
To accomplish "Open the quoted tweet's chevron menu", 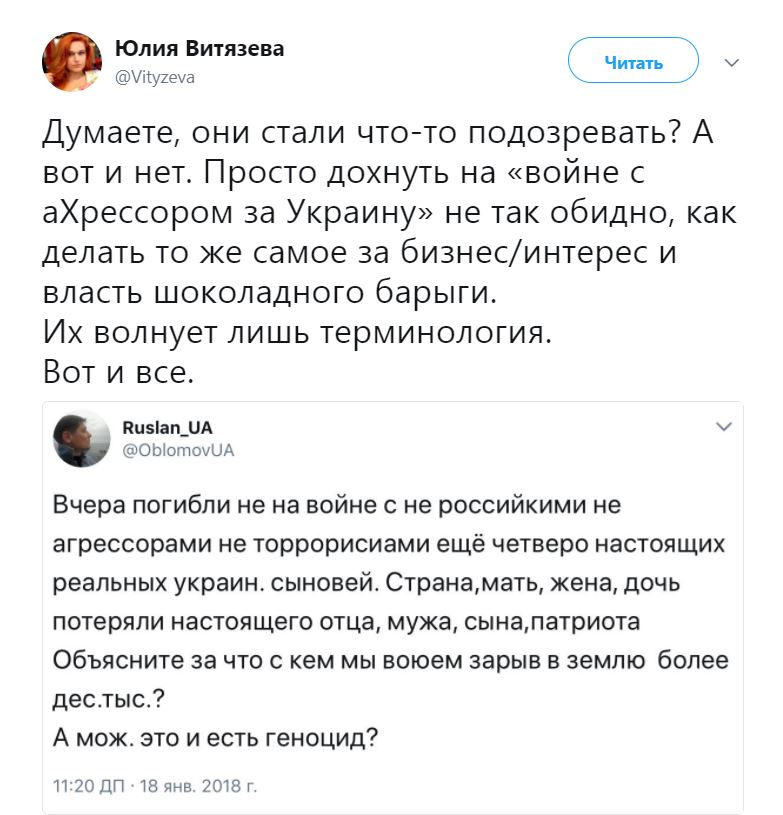I will click(x=724, y=428).
